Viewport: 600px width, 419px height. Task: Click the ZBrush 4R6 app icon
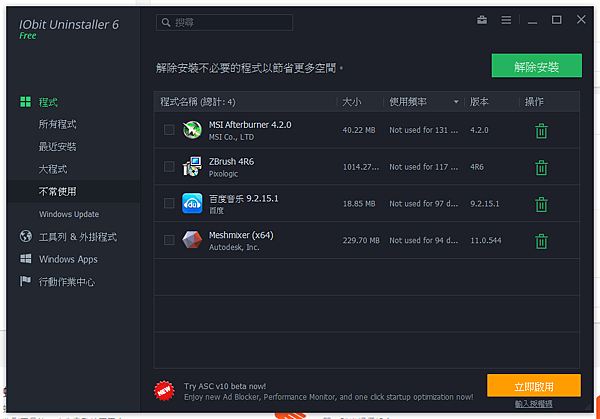[192, 166]
